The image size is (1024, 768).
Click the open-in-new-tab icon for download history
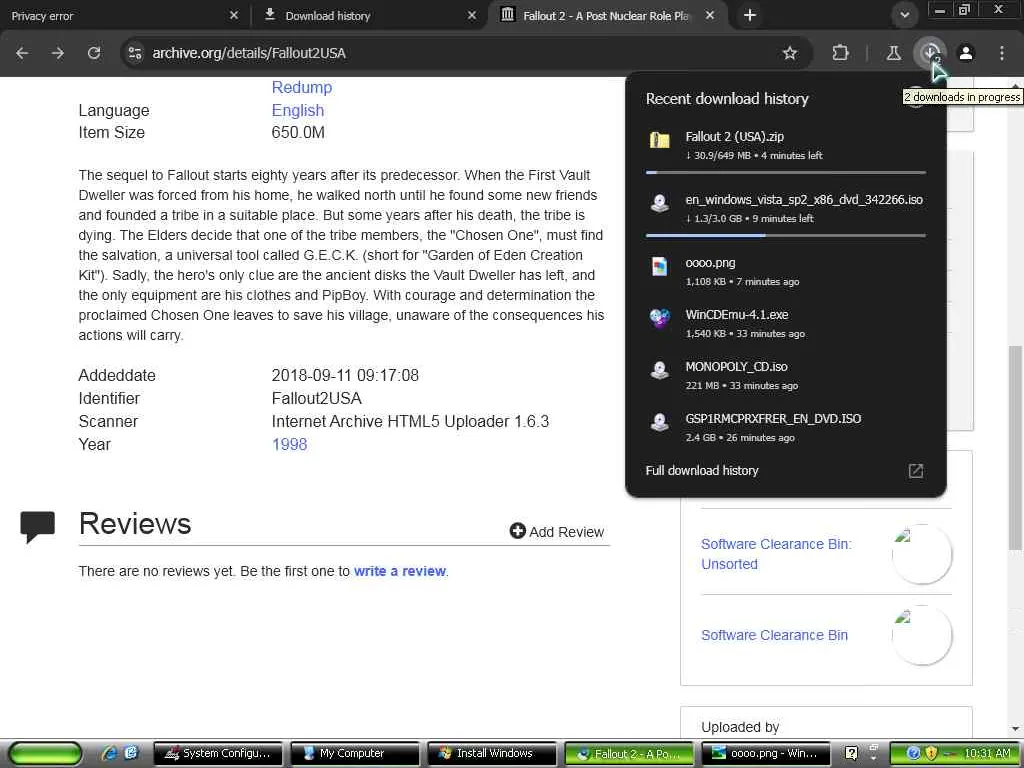(916, 471)
